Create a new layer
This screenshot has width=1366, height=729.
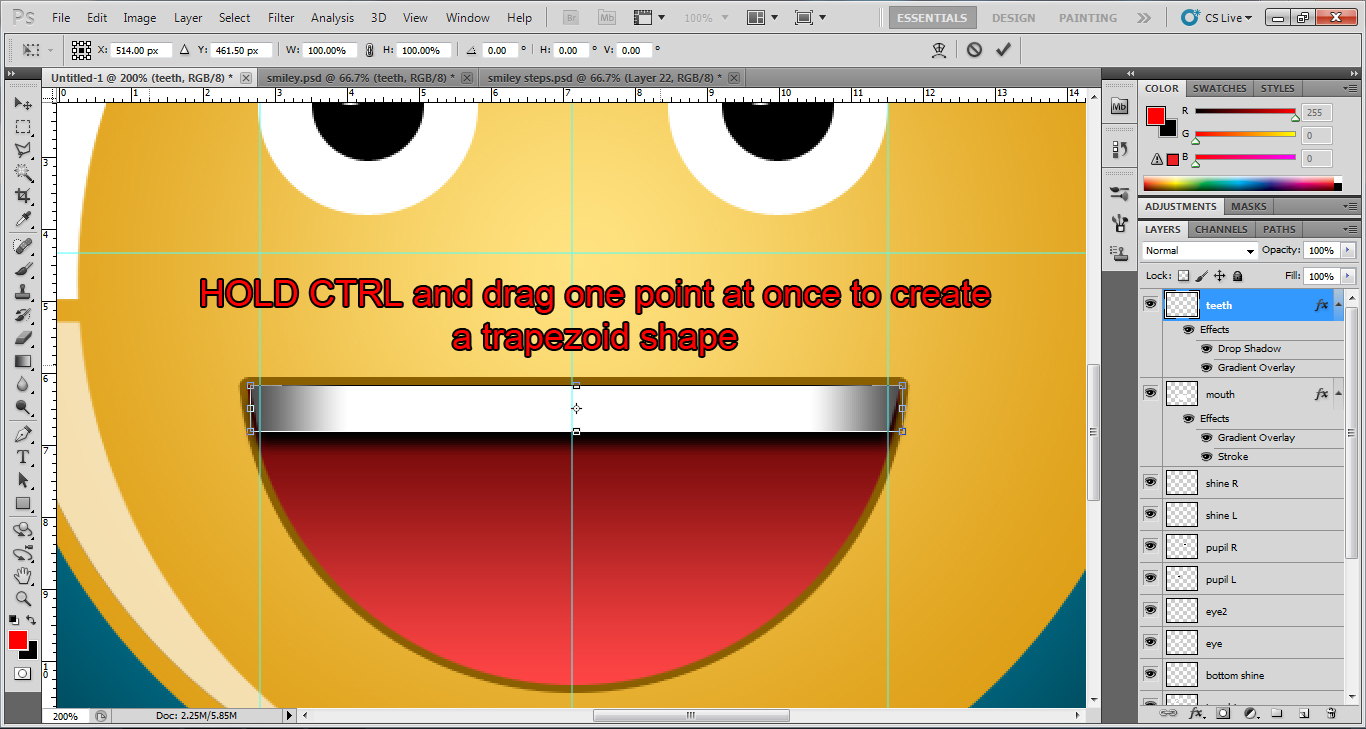(1305, 713)
